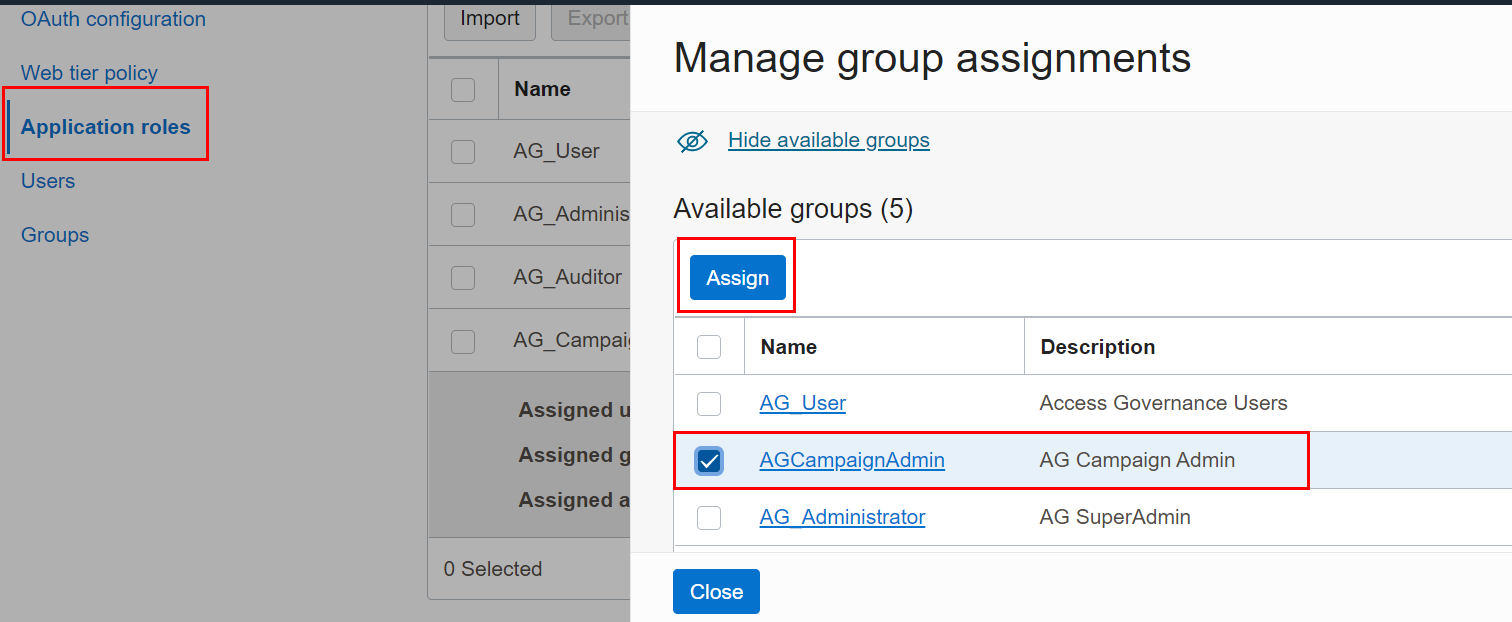Screen dimensions: 1512x622
Task: Check the AG_Campai role row checkbox
Action: pyautogui.click(x=463, y=341)
